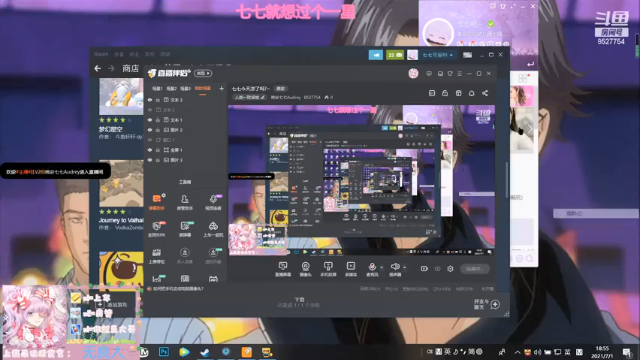Toggle visibility of 图片 2 layer
The height and width of the screenshot is (360, 640).
[150, 130]
